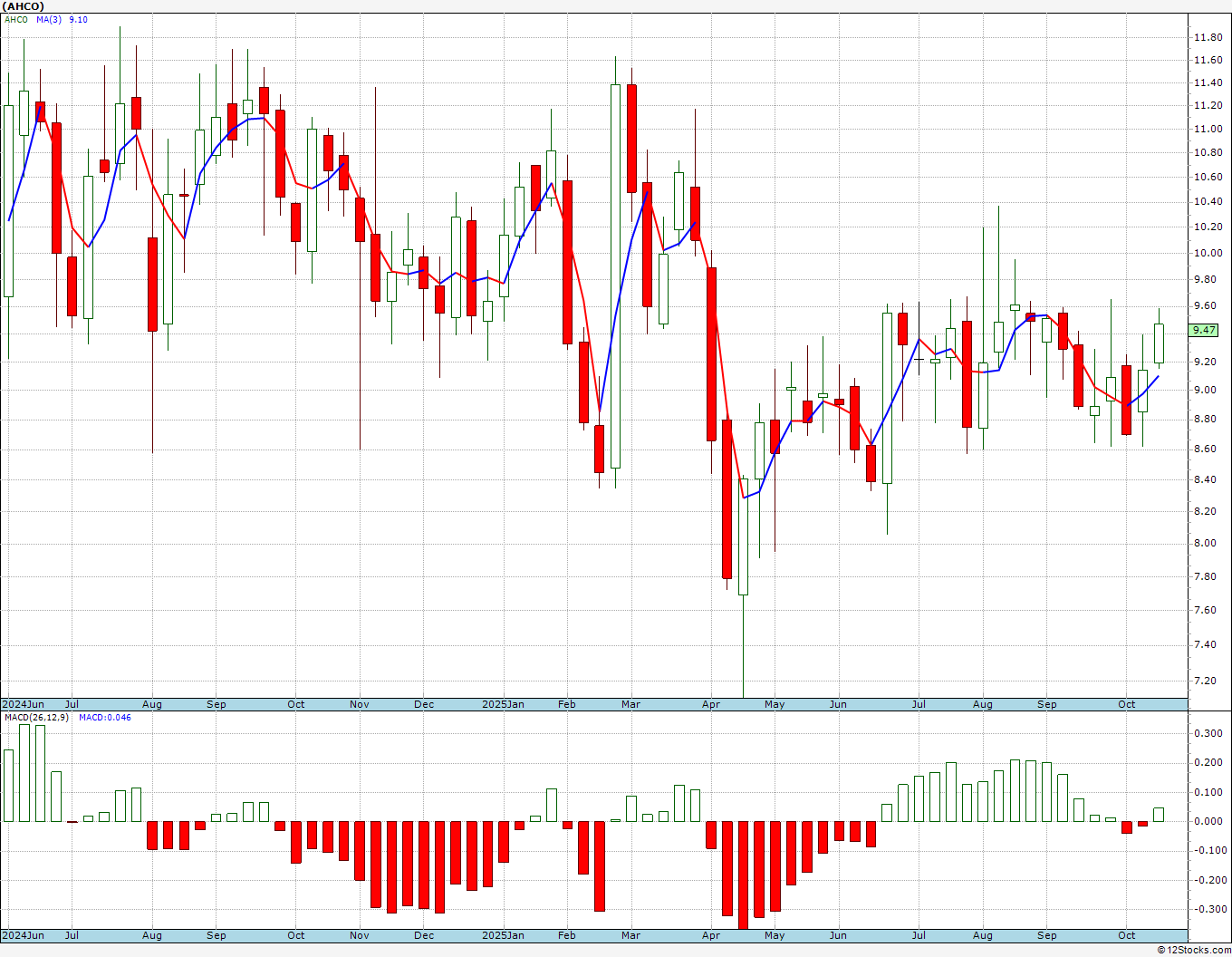Click the 0.100 MACD axis label
1232x957 pixels.
coord(1209,792)
